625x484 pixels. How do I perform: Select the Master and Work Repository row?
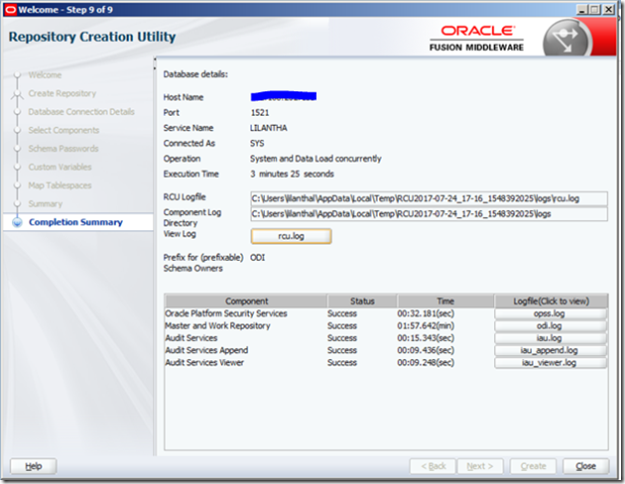coord(386,326)
